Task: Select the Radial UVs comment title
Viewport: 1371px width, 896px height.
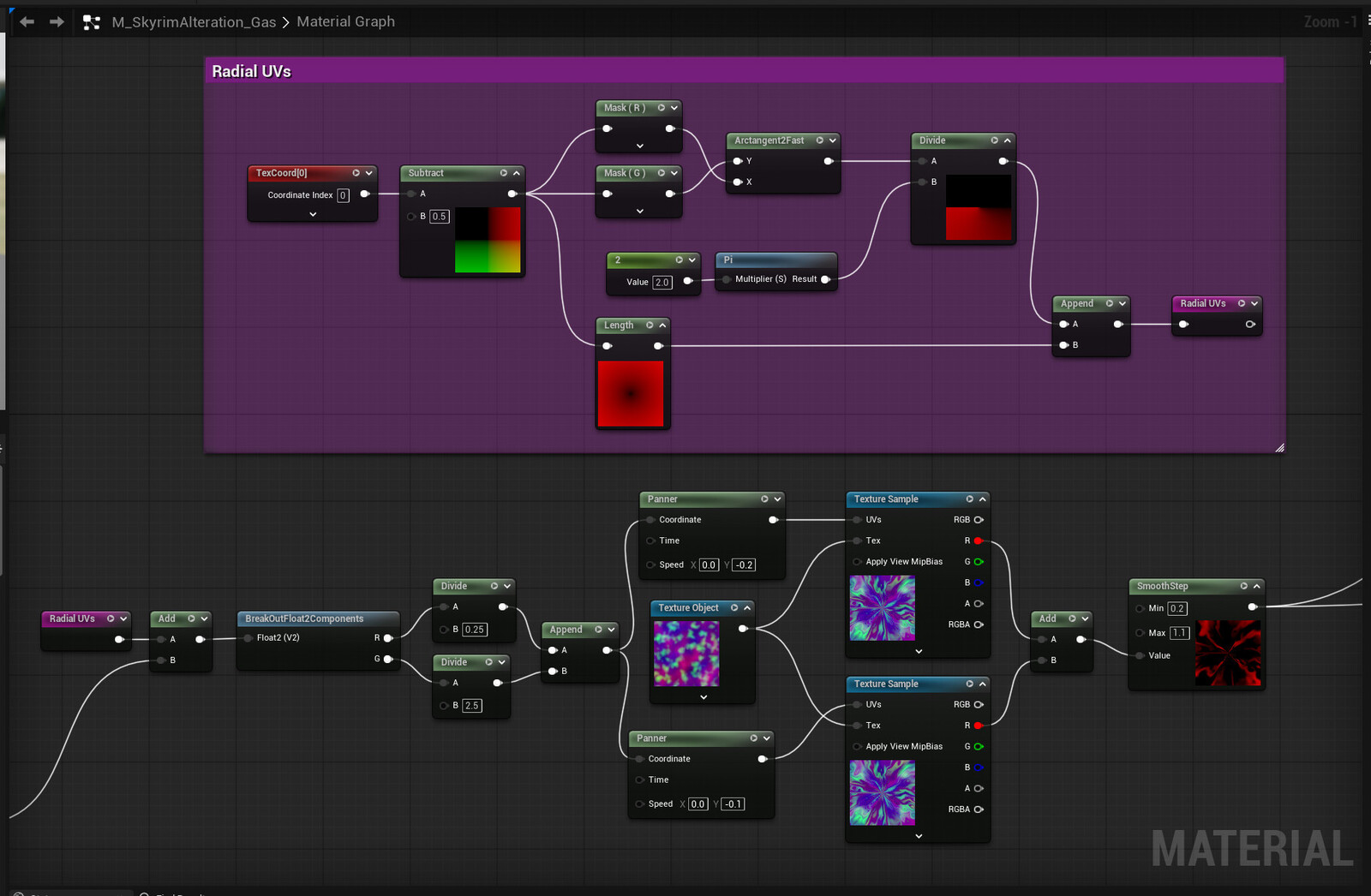Action: coord(251,71)
